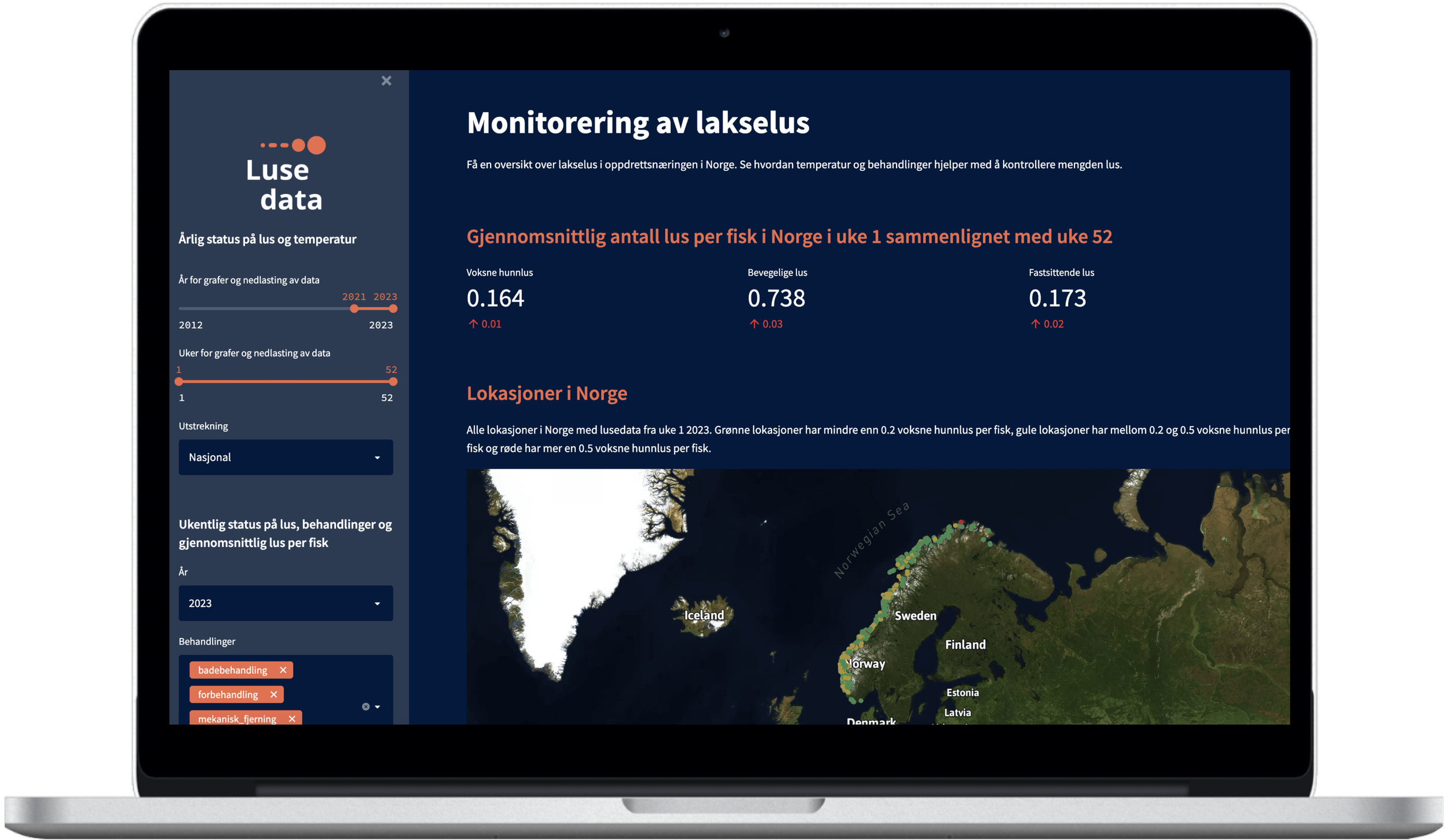Open the Utstrekning dropdown showing Nasjonal
This screenshot has height=840, width=1448.
286,457
